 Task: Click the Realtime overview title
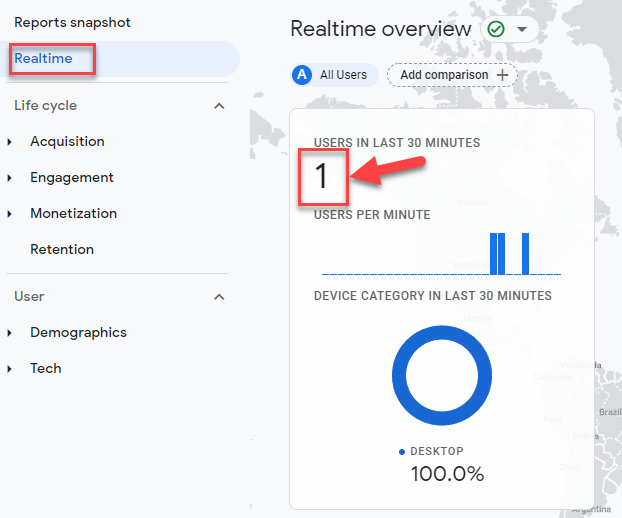[x=381, y=29]
